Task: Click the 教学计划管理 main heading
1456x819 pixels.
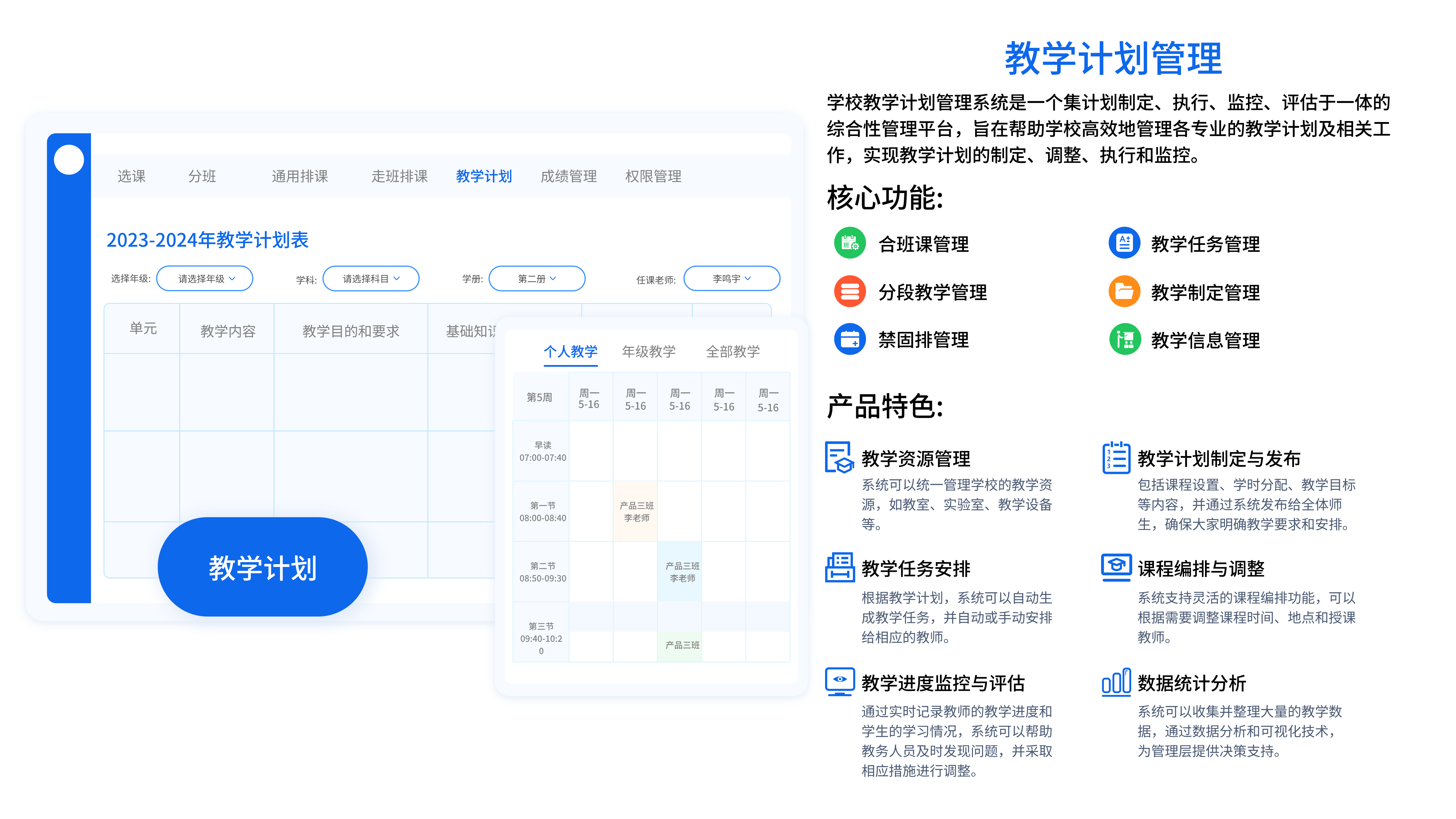Action: pyautogui.click(x=1113, y=58)
